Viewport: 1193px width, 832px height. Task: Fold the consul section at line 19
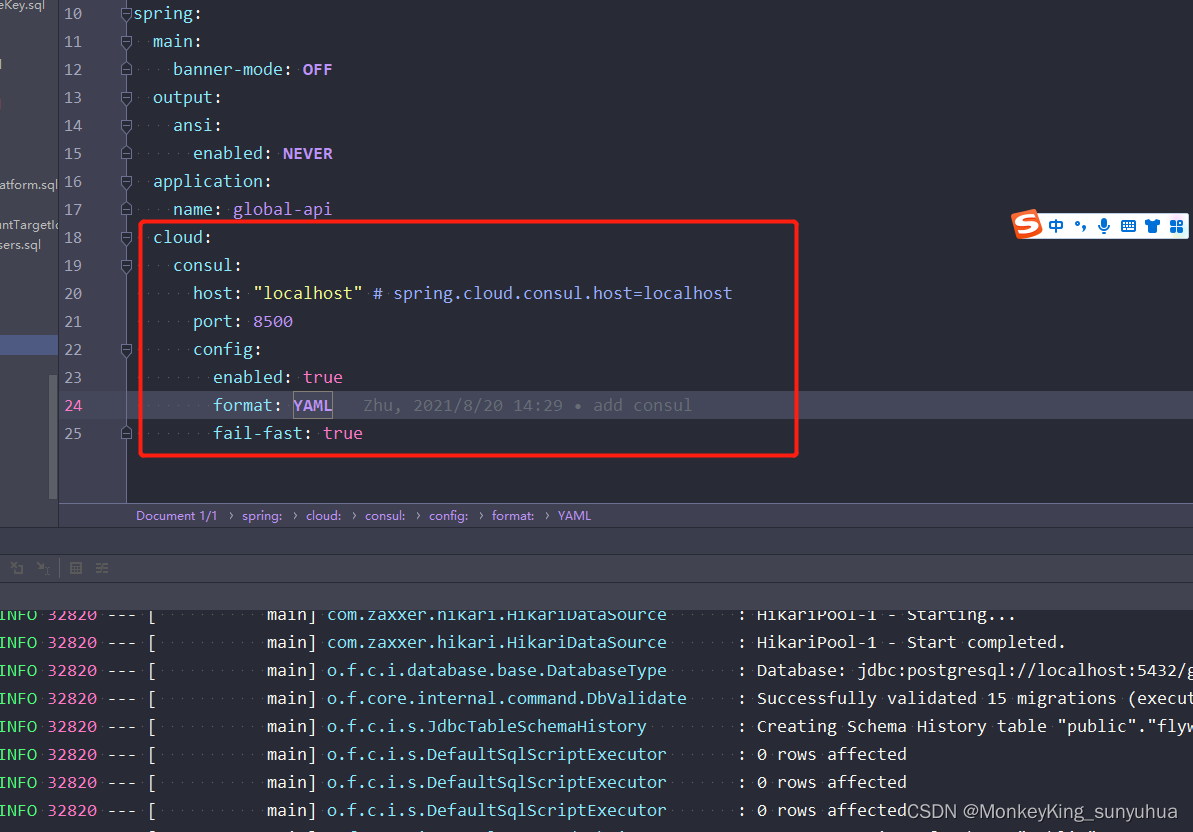click(126, 266)
